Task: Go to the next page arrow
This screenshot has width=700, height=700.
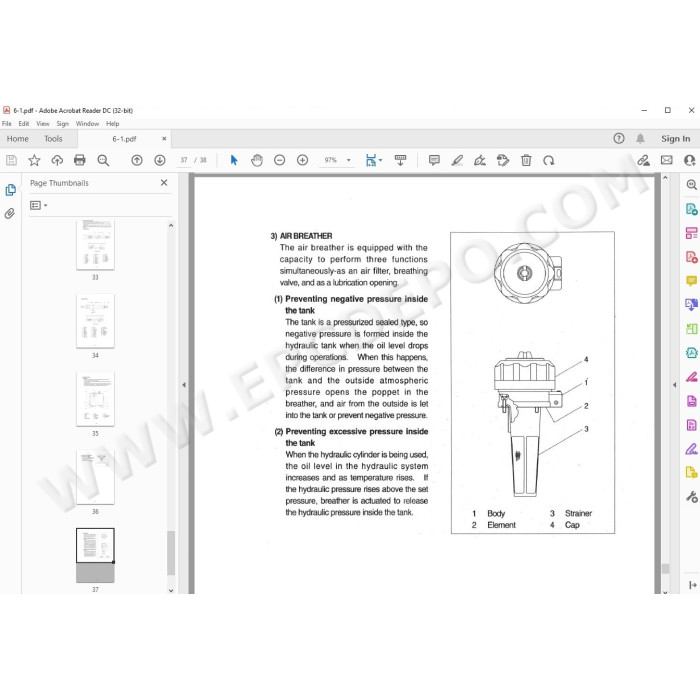Action: [x=160, y=160]
